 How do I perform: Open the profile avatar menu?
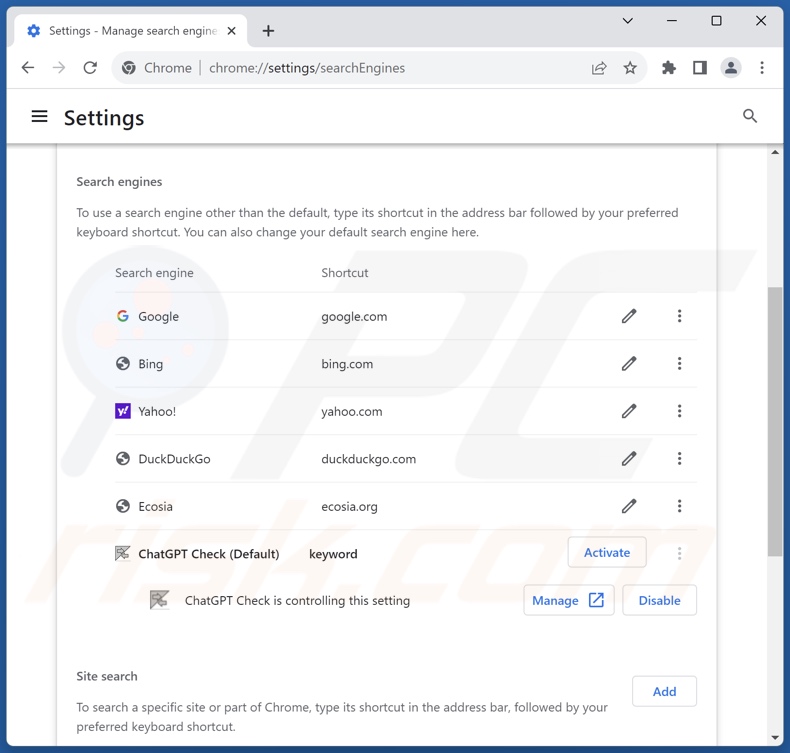[731, 67]
